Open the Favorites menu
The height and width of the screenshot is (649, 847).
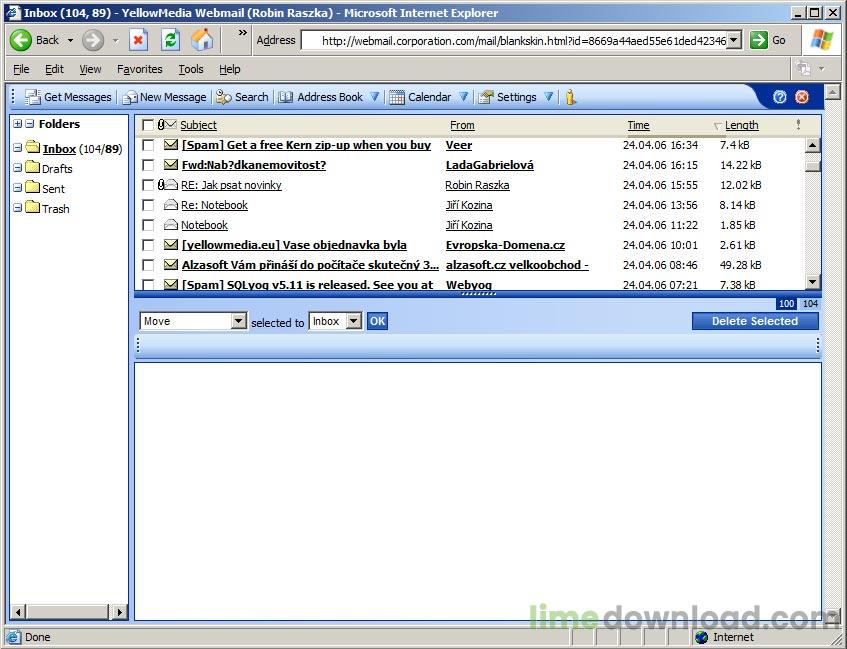139,69
